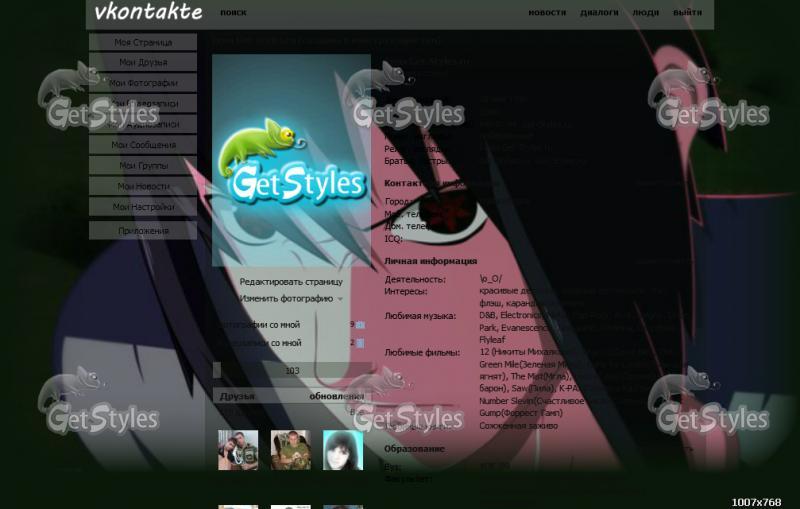Open Мои Настройки settings page
The height and width of the screenshot is (509, 800).
click(x=143, y=206)
